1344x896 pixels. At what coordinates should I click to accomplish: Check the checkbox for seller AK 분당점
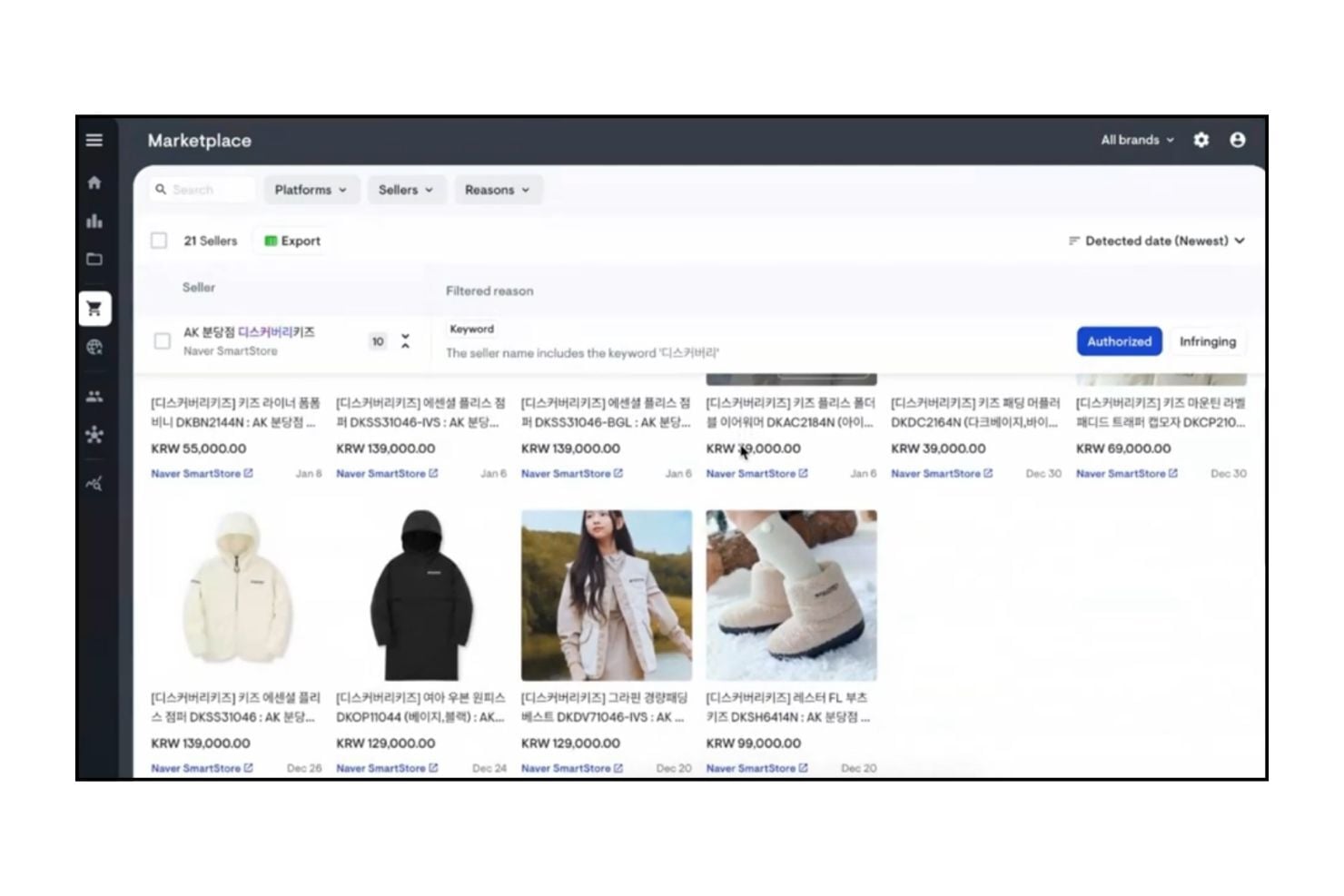click(x=163, y=341)
